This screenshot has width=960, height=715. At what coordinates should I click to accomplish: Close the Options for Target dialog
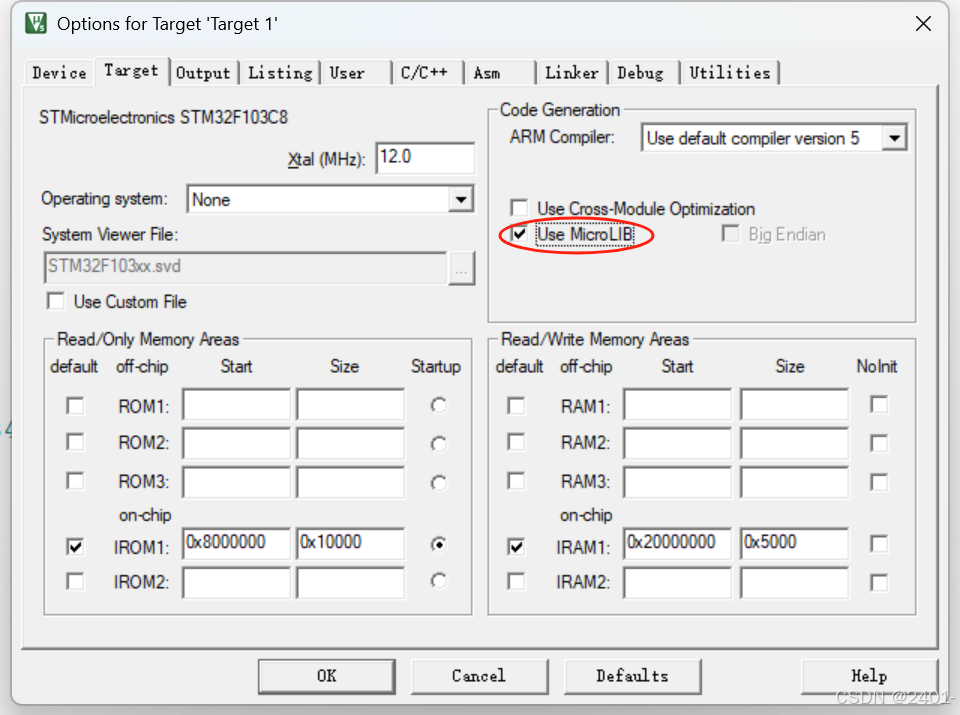(923, 24)
